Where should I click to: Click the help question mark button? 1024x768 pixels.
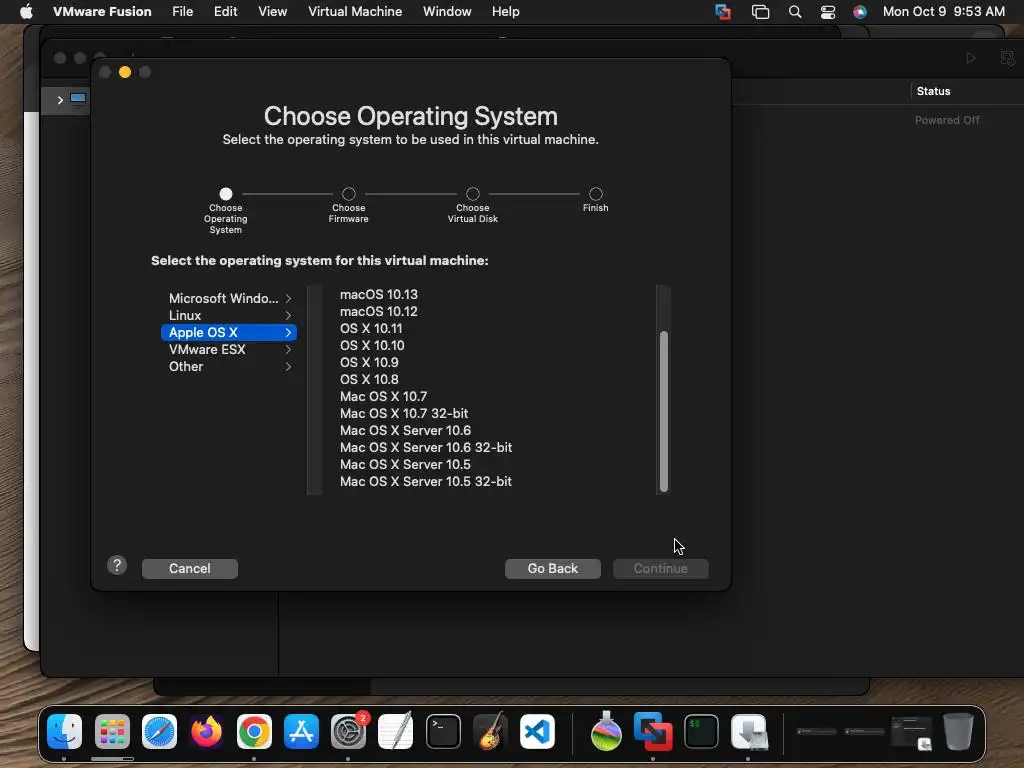(x=117, y=565)
